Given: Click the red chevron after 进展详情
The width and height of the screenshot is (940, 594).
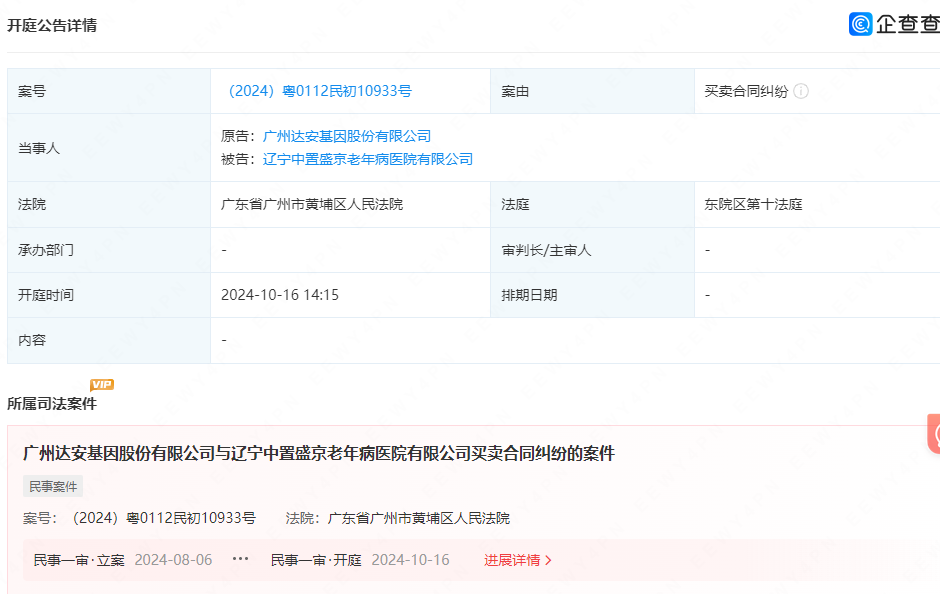Looking at the screenshot, I should tap(547, 561).
